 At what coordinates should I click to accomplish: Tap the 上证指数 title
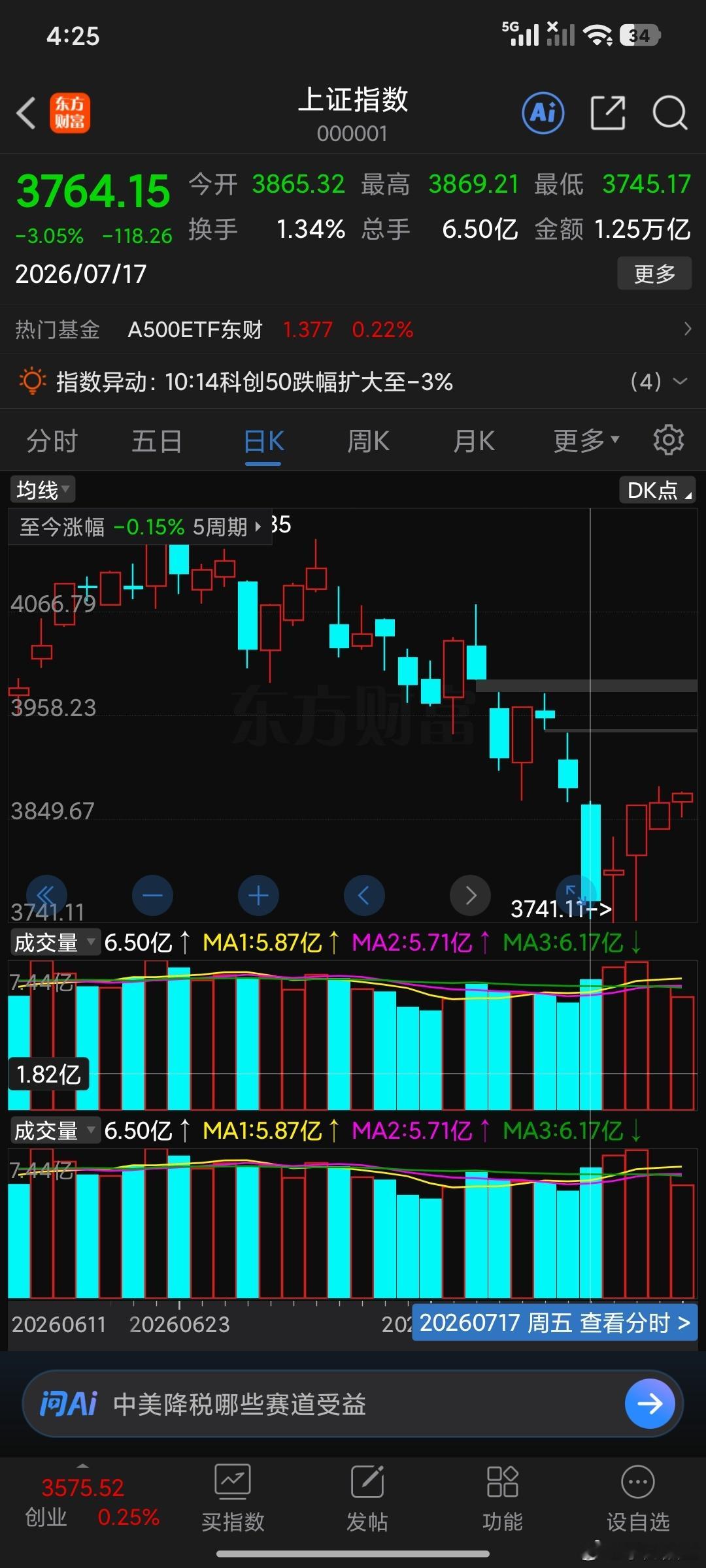(x=352, y=100)
